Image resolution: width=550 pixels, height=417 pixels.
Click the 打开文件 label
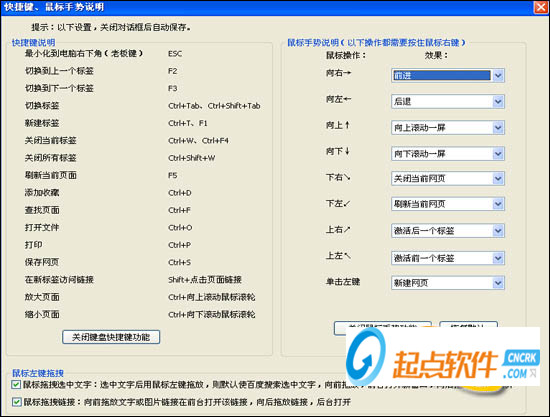42,227
